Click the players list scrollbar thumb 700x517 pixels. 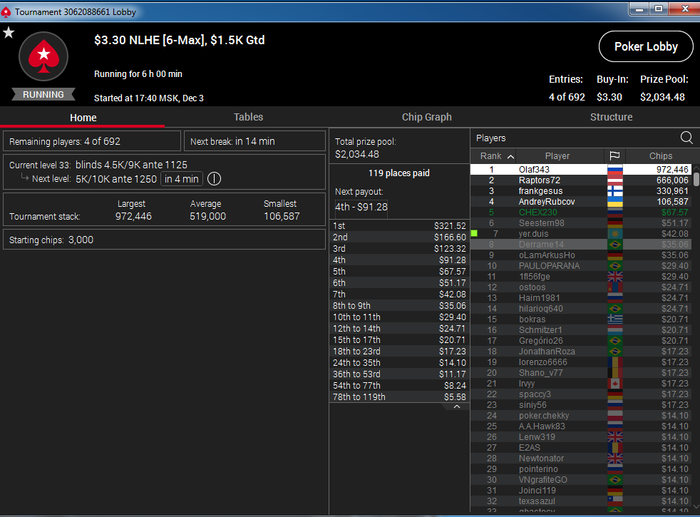pyautogui.click(x=696, y=179)
